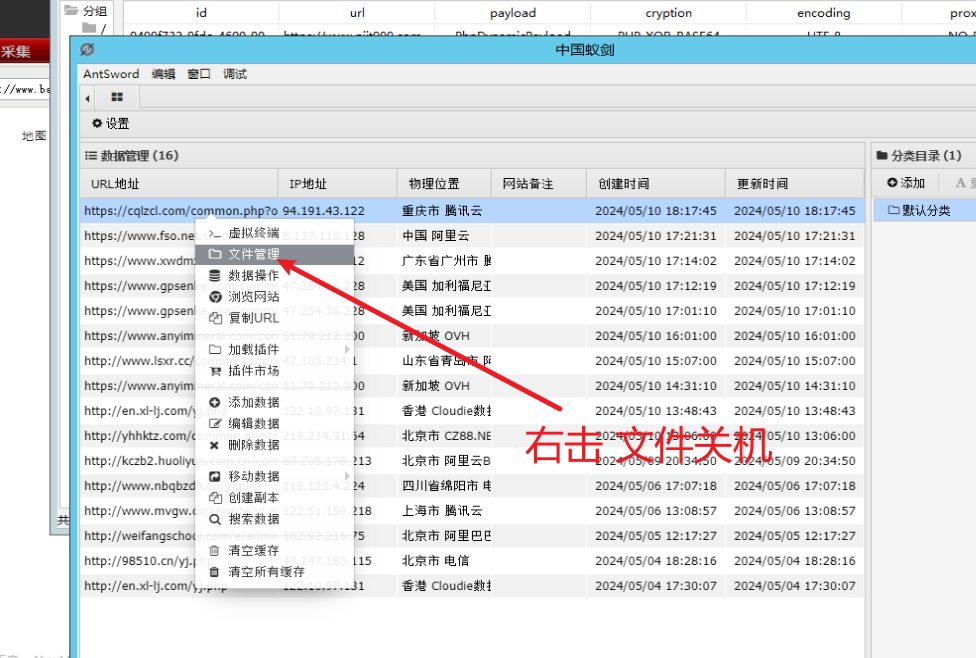This screenshot has width=976, height=658.
Task: Open the 编辑 menu in menu bar
Action: click(x=163, y=74)
